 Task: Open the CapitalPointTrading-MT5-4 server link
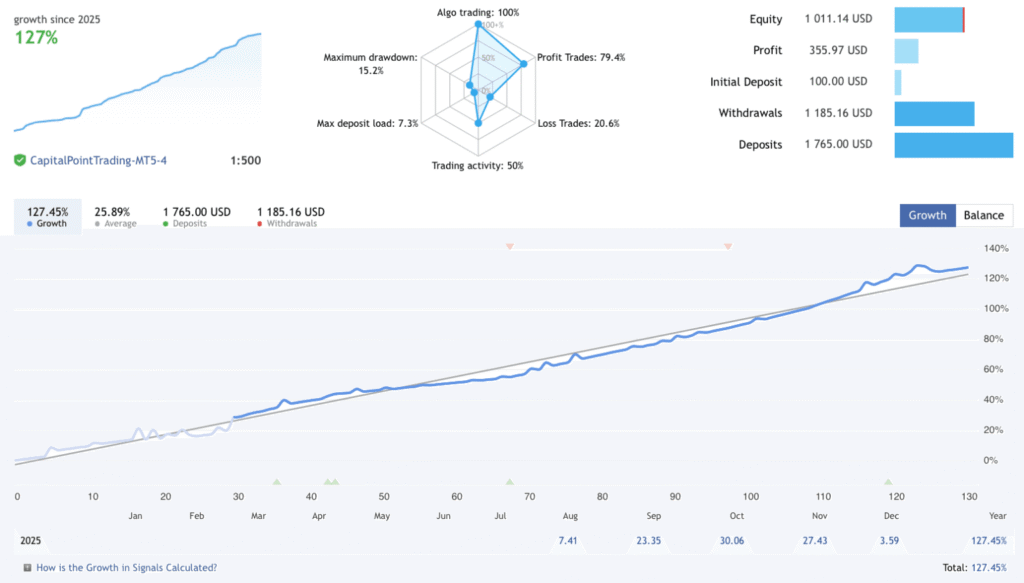(x=98, y=160)
